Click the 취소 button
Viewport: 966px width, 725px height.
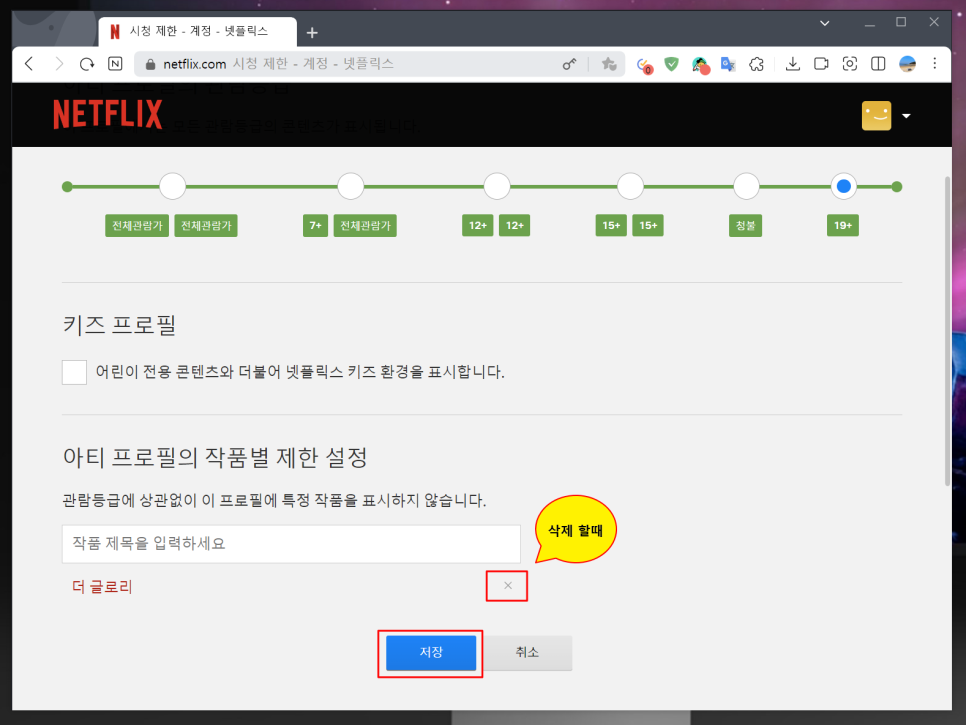(x=527, y=652)
